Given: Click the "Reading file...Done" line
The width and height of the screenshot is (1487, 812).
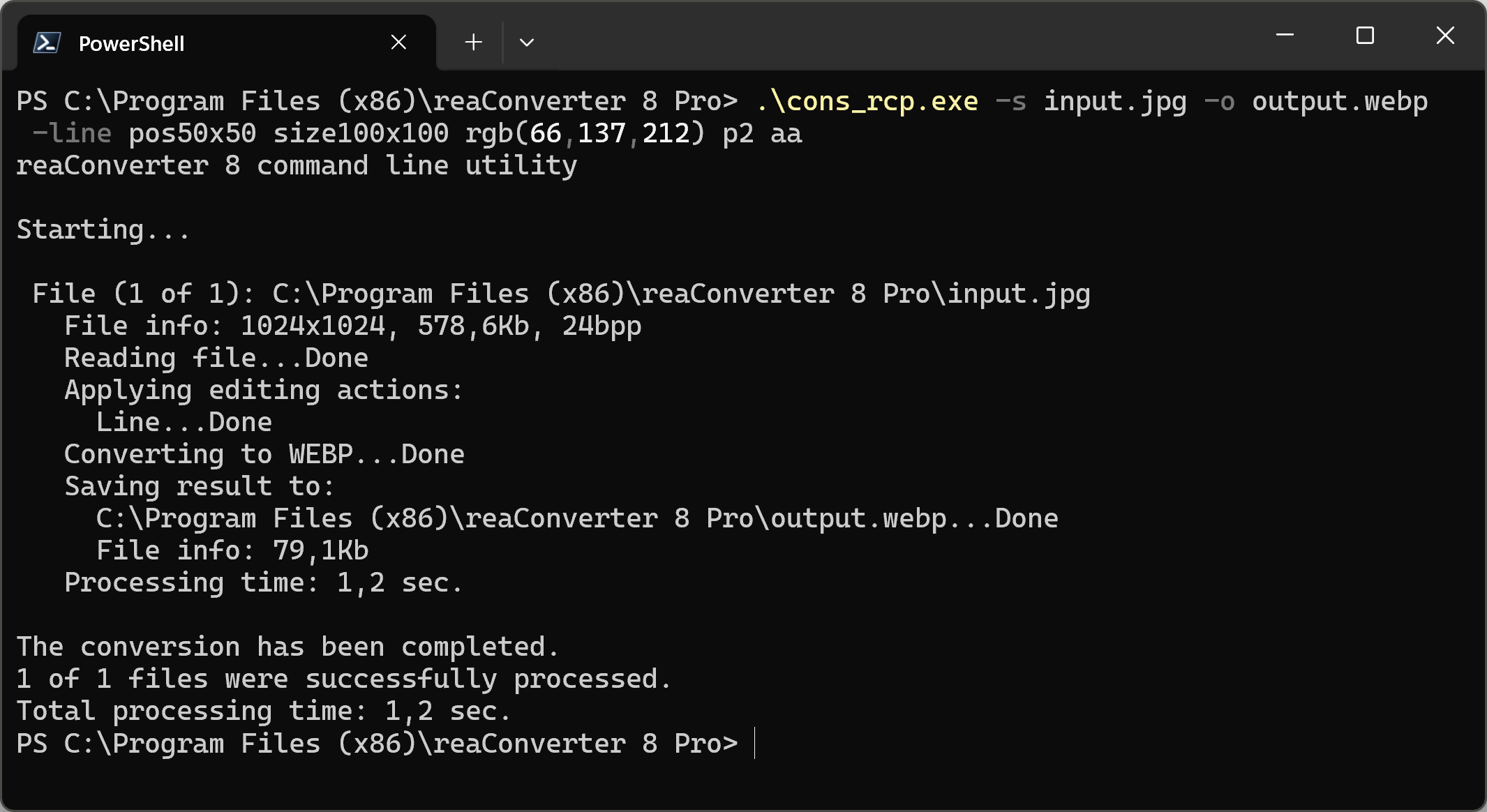Looking at the screenshot, I should [216, 359].
